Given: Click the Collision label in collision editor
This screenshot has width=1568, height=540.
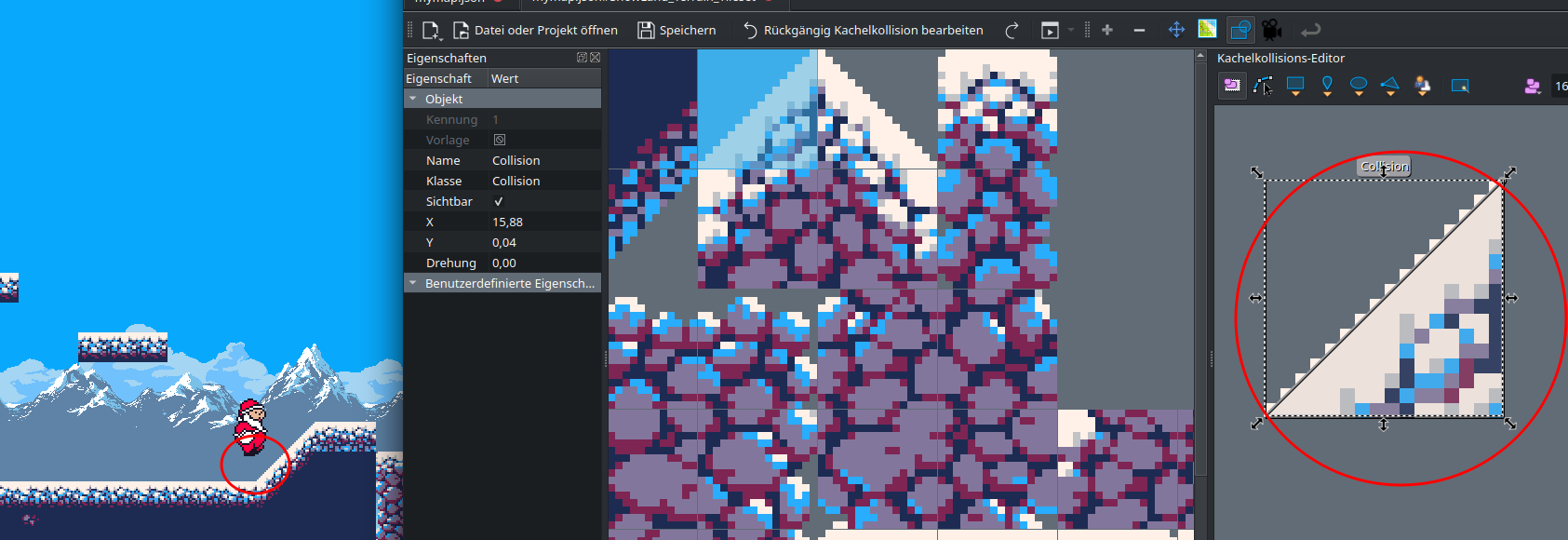Looking at the screenshot, I should point(1385,167).
